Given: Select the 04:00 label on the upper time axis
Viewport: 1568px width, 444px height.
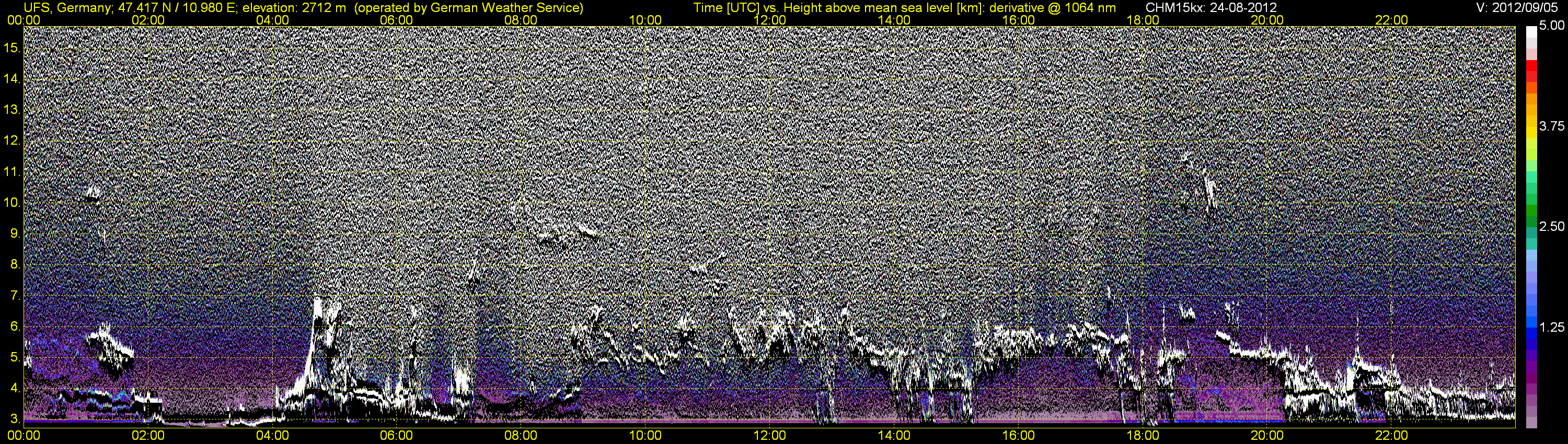Looking at the screenshot, I should click(272, 20).
